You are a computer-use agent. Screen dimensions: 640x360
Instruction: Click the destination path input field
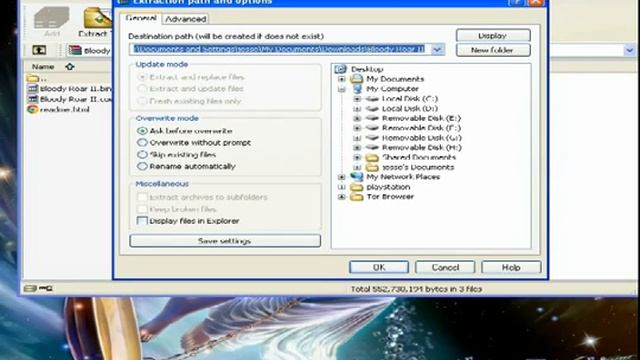[280, 49]
